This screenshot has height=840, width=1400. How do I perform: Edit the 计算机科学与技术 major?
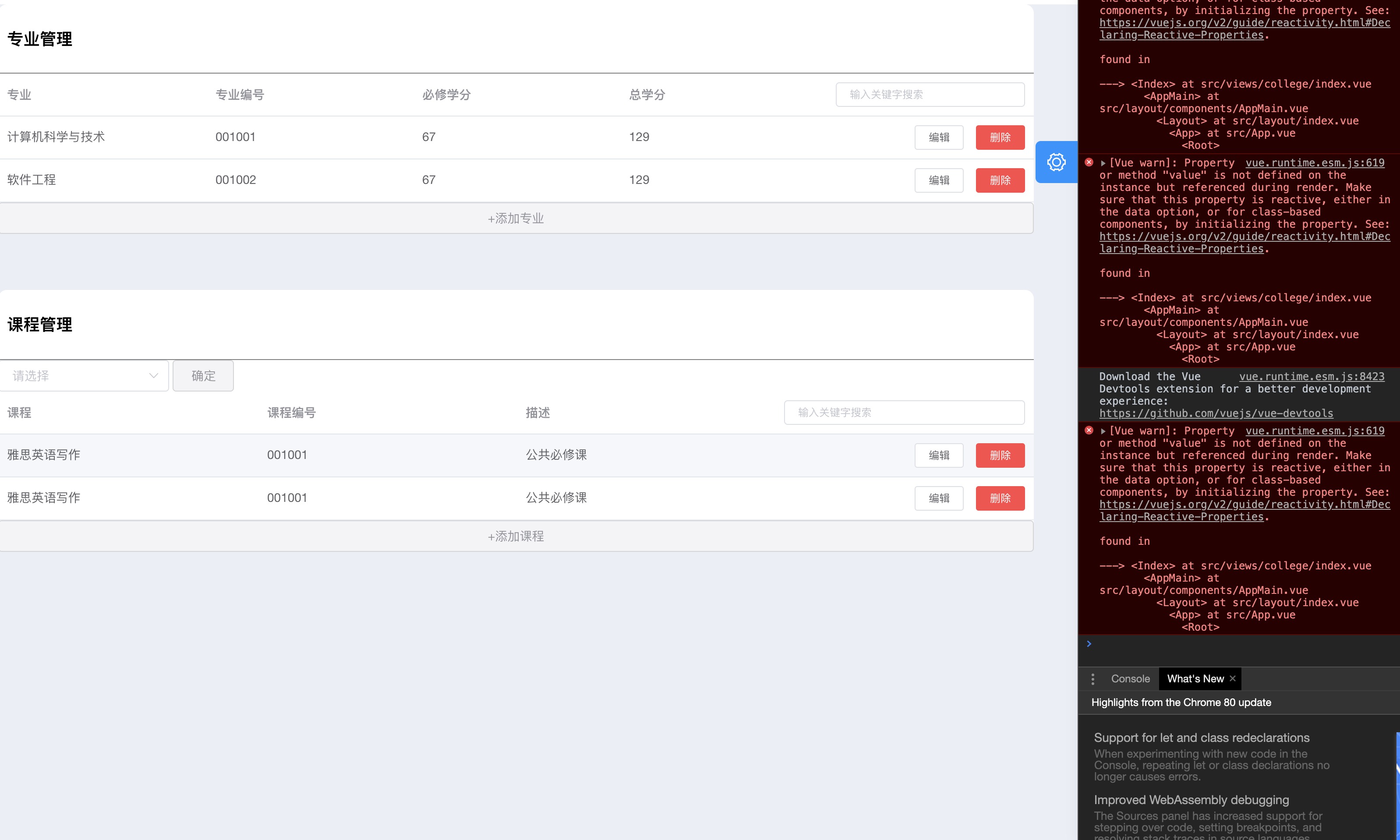939,138
